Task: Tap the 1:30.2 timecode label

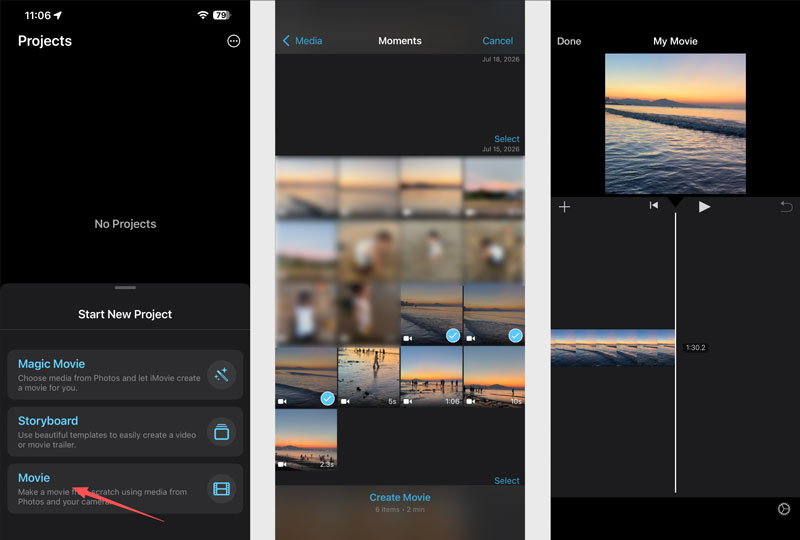Action: 695,348
